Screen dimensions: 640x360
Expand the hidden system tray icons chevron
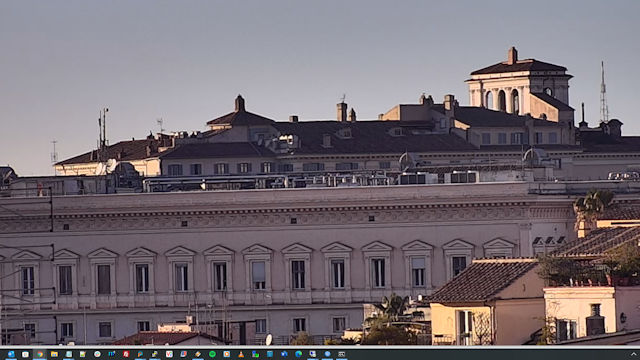coord(633,354)
